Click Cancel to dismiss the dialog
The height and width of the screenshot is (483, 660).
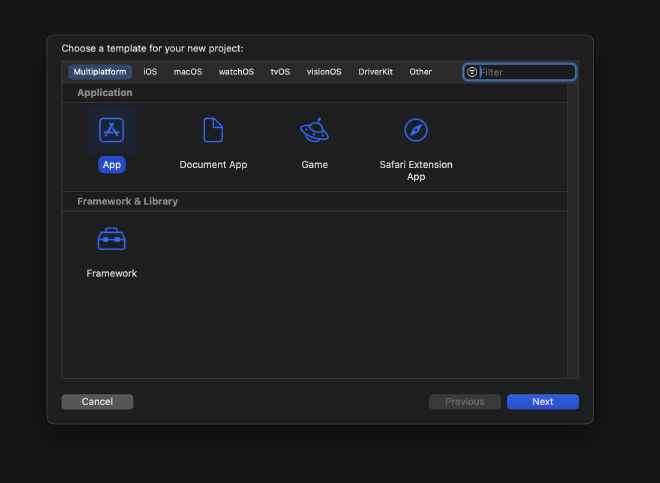point(97,402)
